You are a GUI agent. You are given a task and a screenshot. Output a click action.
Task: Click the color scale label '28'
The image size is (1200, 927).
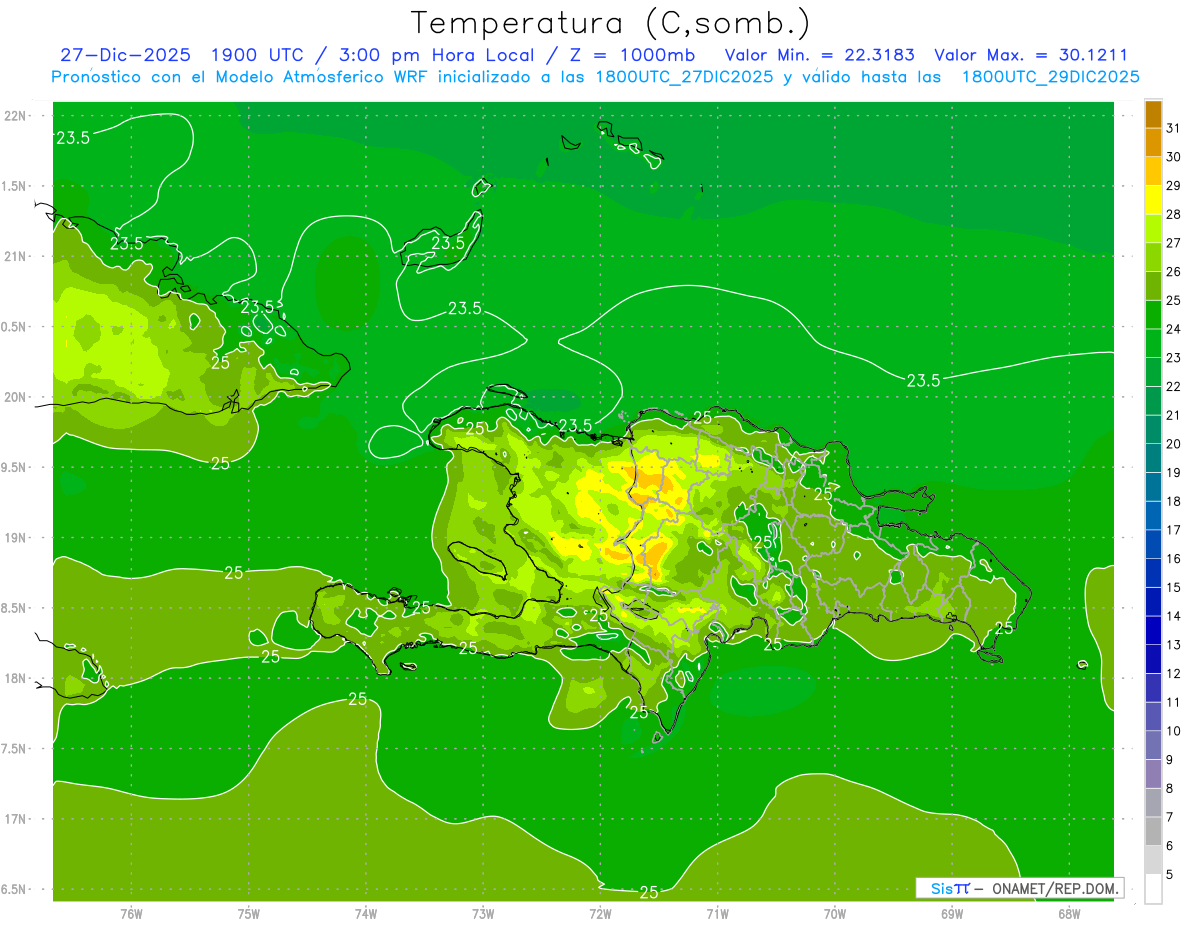pyautogui.click(x=1173, y=214)
